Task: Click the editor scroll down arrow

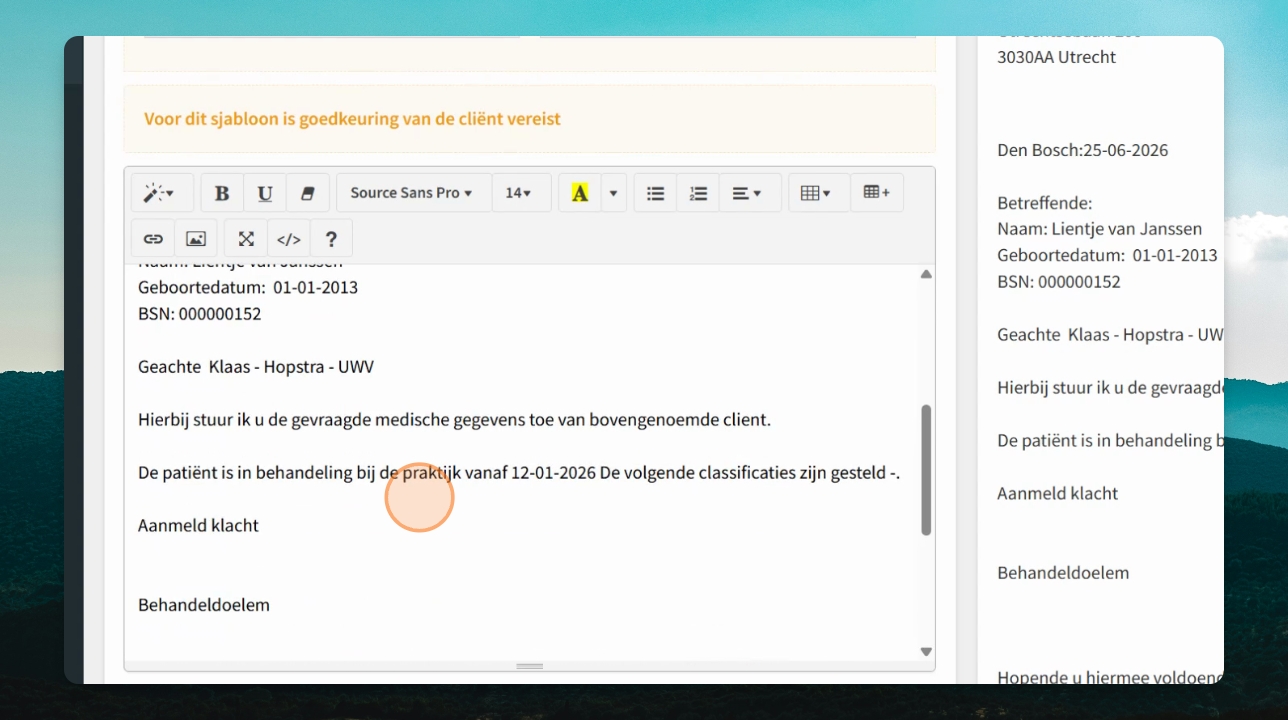Action: (926, 652)
